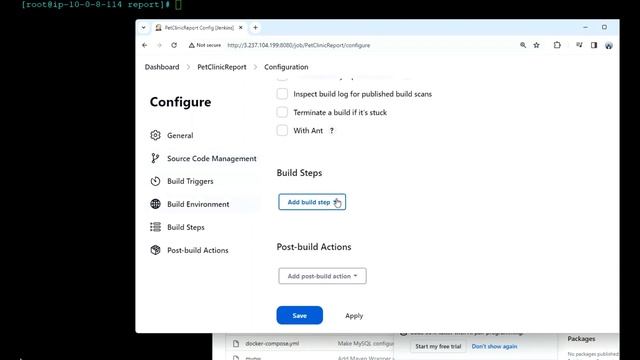The image size is (640, 360).
Task: Click Start my free trial in background window
Action: [x=438, y=346]
